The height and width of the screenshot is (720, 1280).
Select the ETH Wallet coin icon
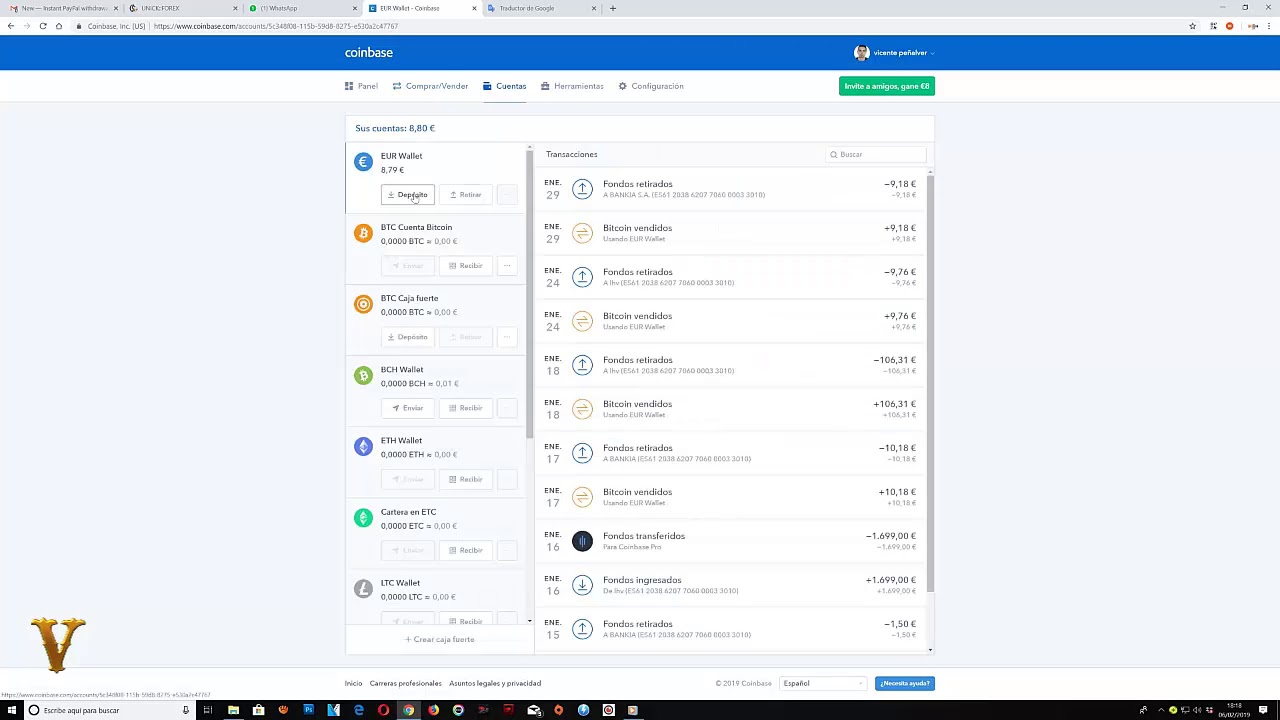[x=363, y=446]
